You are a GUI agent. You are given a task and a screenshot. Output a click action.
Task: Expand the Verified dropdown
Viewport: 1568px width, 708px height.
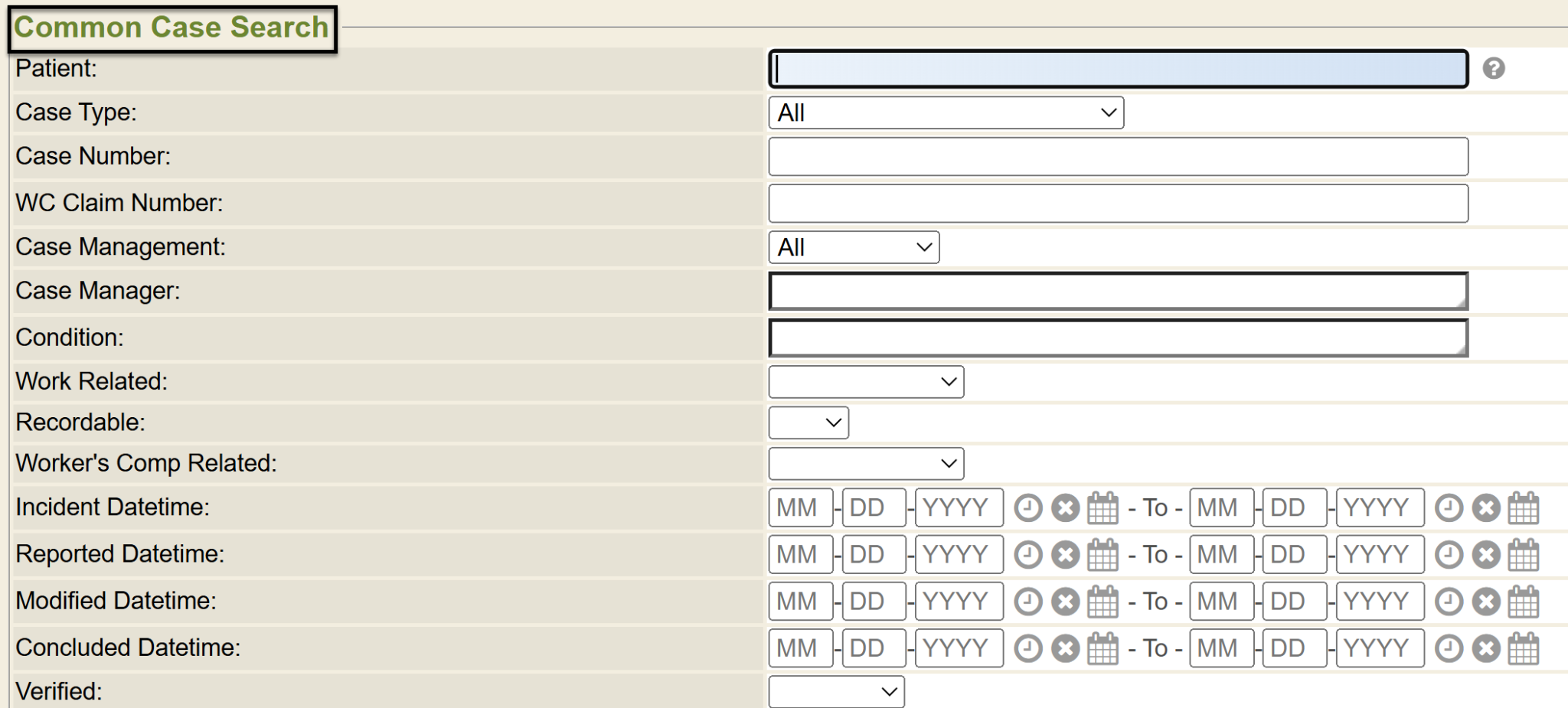click(x=836, y=692)
